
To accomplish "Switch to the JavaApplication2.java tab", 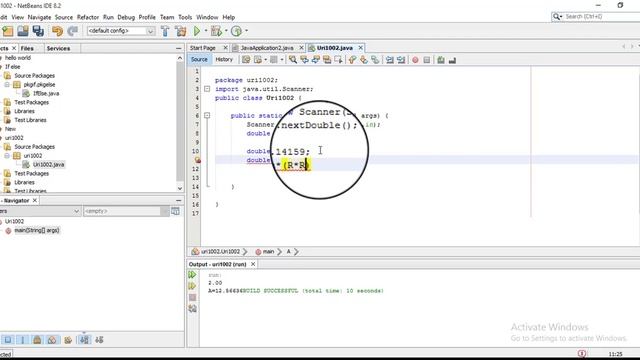I will 267,48.
